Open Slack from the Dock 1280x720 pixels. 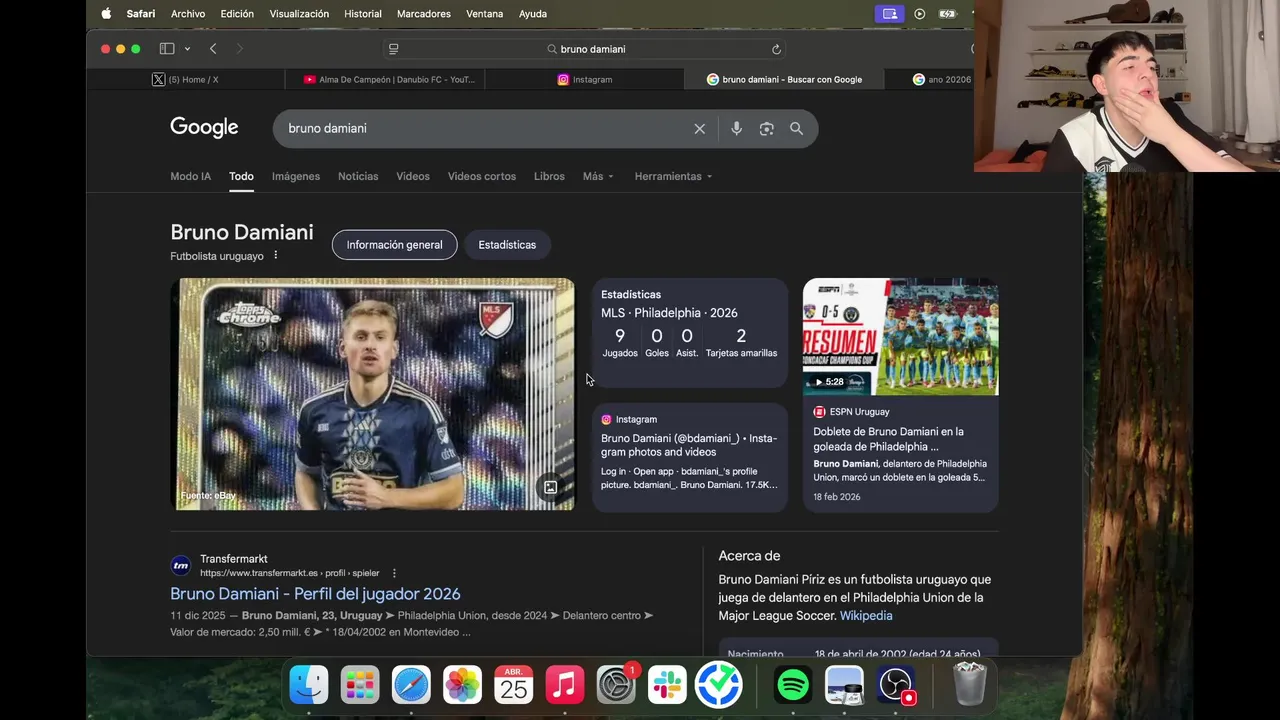pyautogui.click(x=667, y=685)
